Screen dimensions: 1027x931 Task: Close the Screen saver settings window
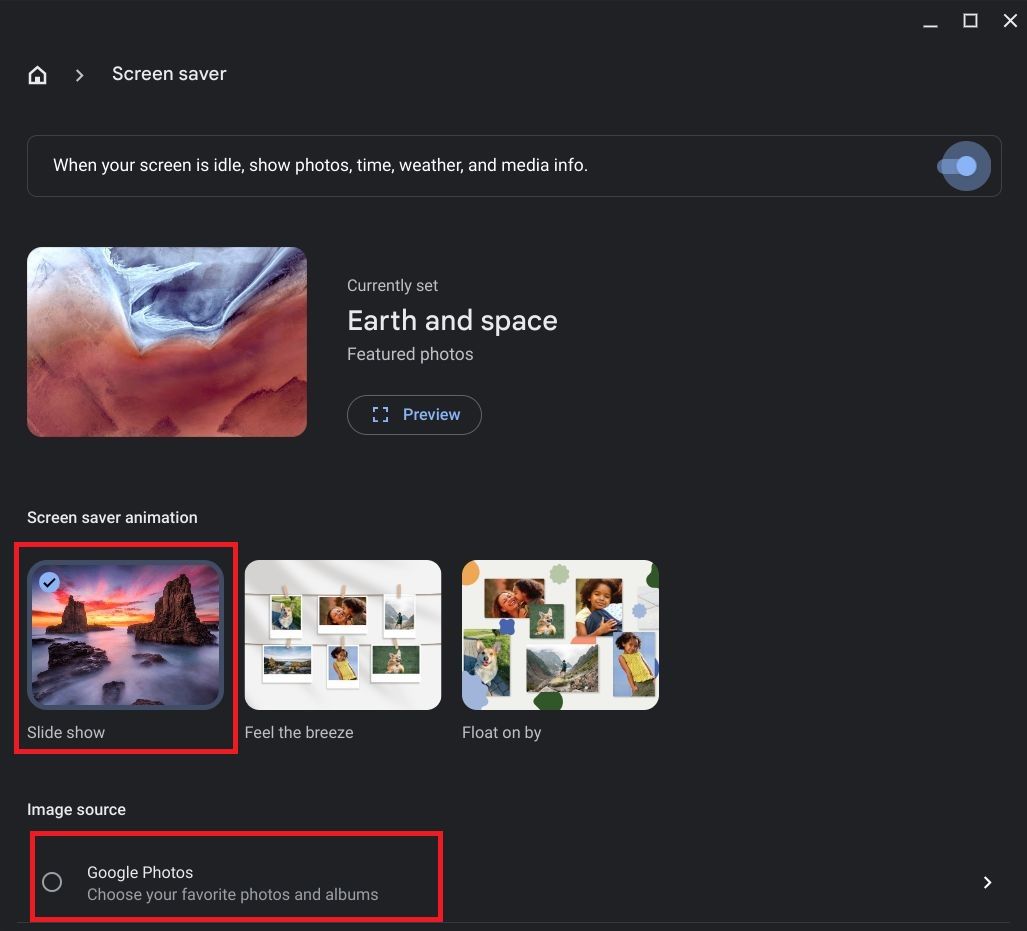pos(1010,21)
